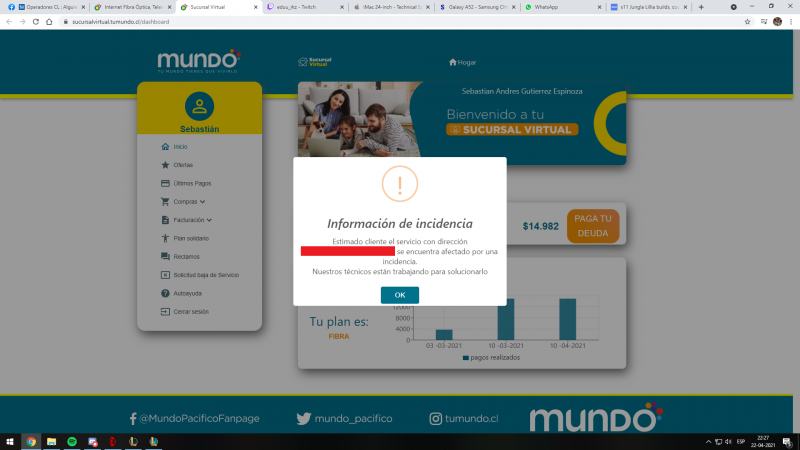Reload the current page
The width and height of the screenshot is (800, 450).
[x=36, y=22]
